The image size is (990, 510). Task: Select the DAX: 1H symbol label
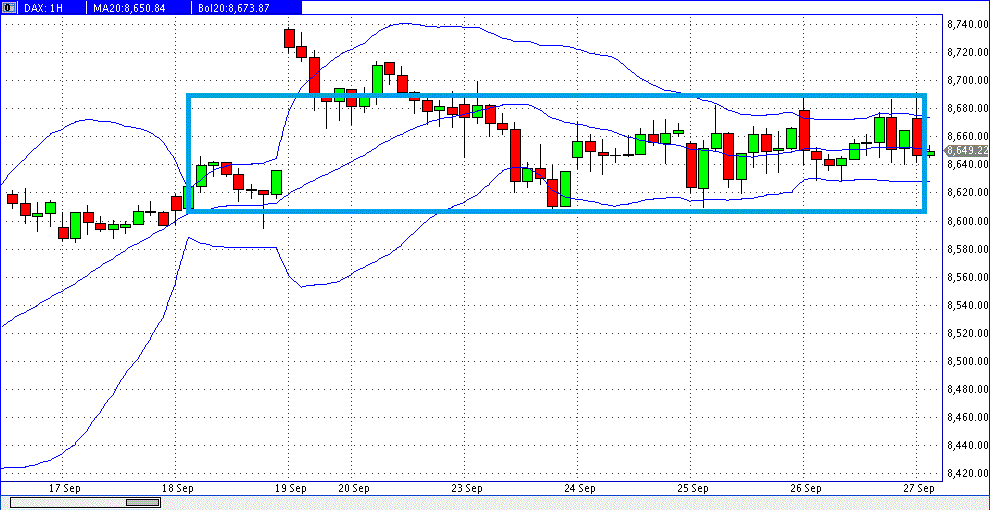44,8
